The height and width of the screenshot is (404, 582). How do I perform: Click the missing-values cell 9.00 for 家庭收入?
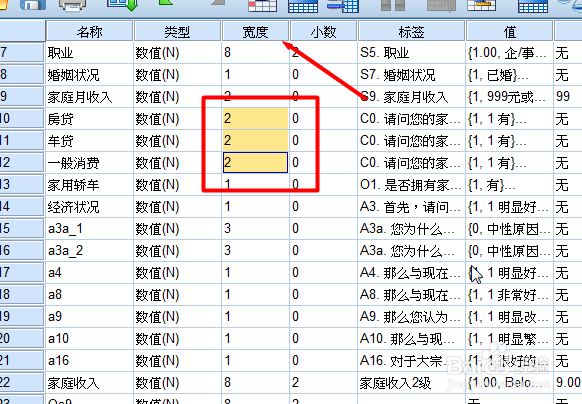pyautogui.click(x=568, y=382)
